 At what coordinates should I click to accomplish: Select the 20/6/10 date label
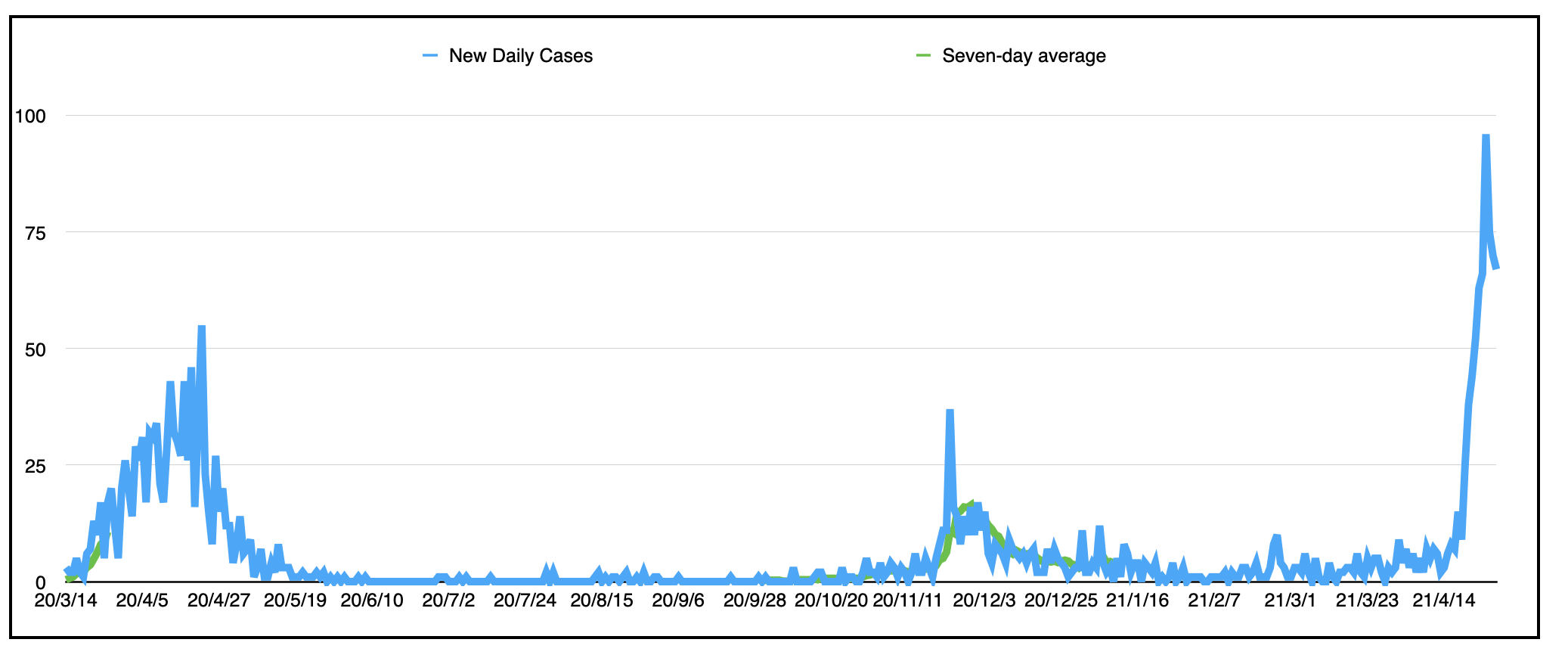[x=372, y=601]
